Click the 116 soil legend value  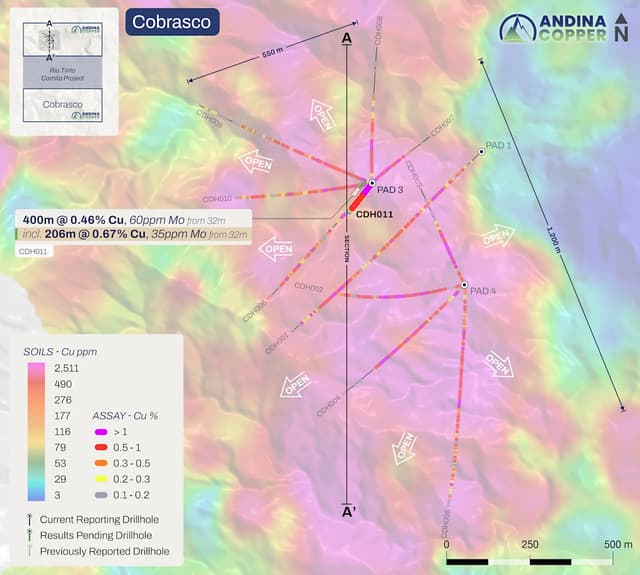62,432
